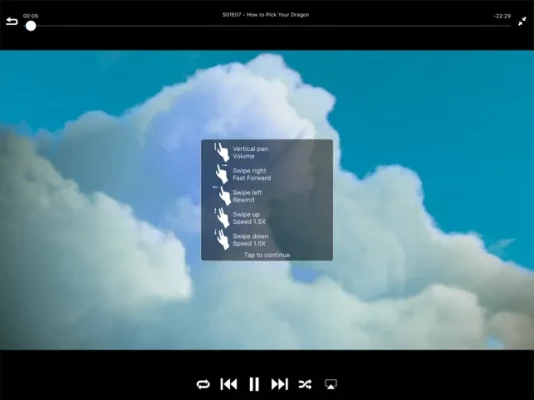This screenshot has width=534, height=400.
Task: Exit fullscreen with the shrink icon
Action: pyautogui.click(x=522, y=22)
